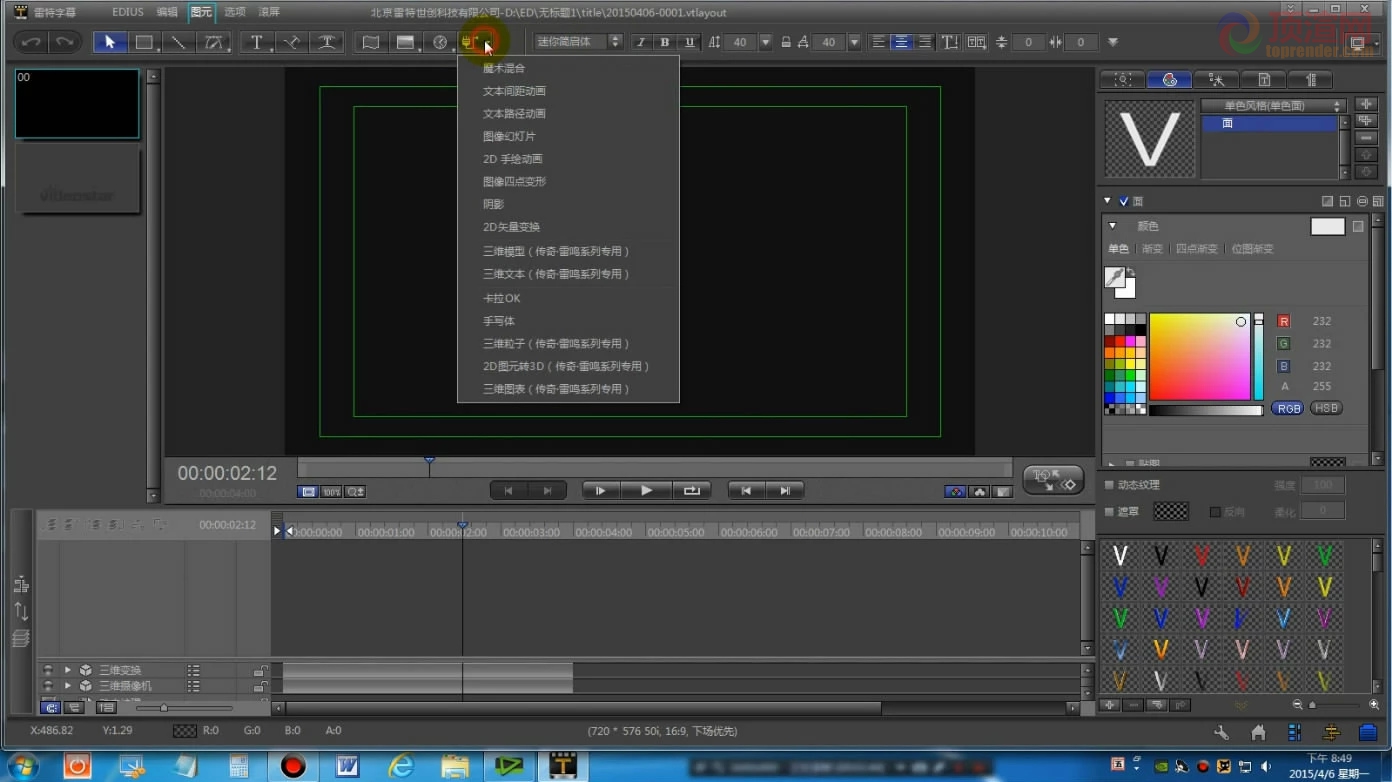Open the 单色风格(单色面) style dropdown
Viewport: 1392px width, 782px height.
pos(1273,105)
